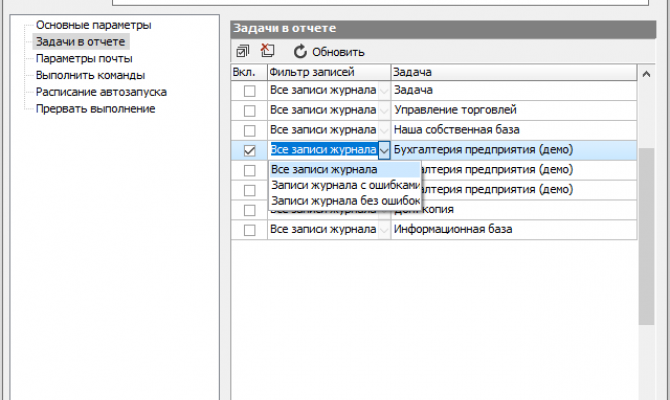Open Прервать выполнение section
Screen dimensions: 670x400
pyautogui.click(x=95, y=108)
